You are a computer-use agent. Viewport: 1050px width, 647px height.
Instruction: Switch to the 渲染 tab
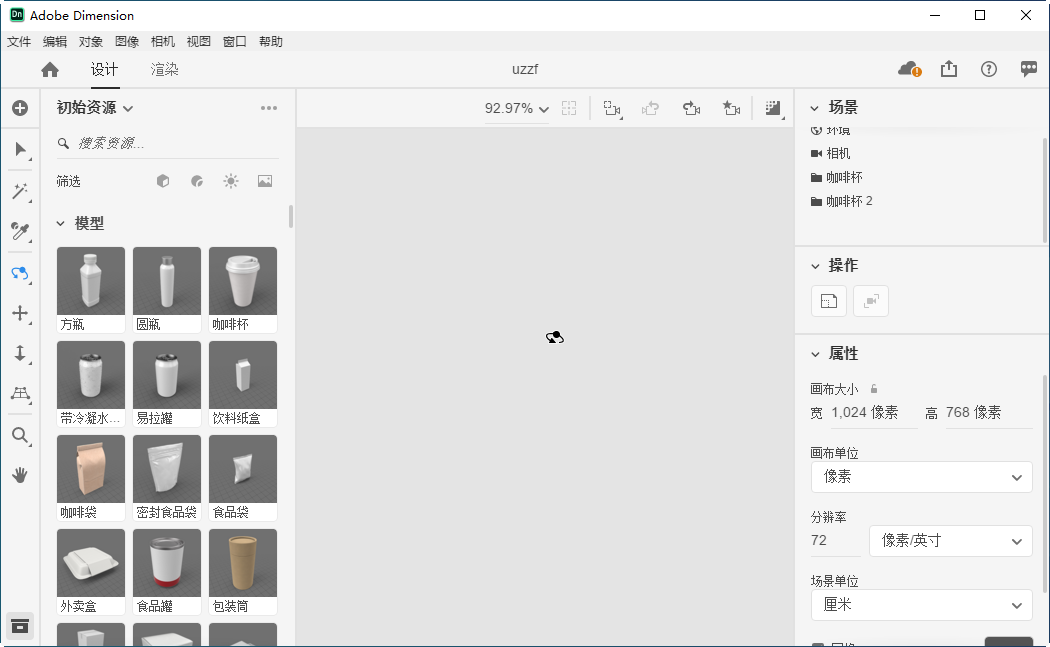[164, 70]
